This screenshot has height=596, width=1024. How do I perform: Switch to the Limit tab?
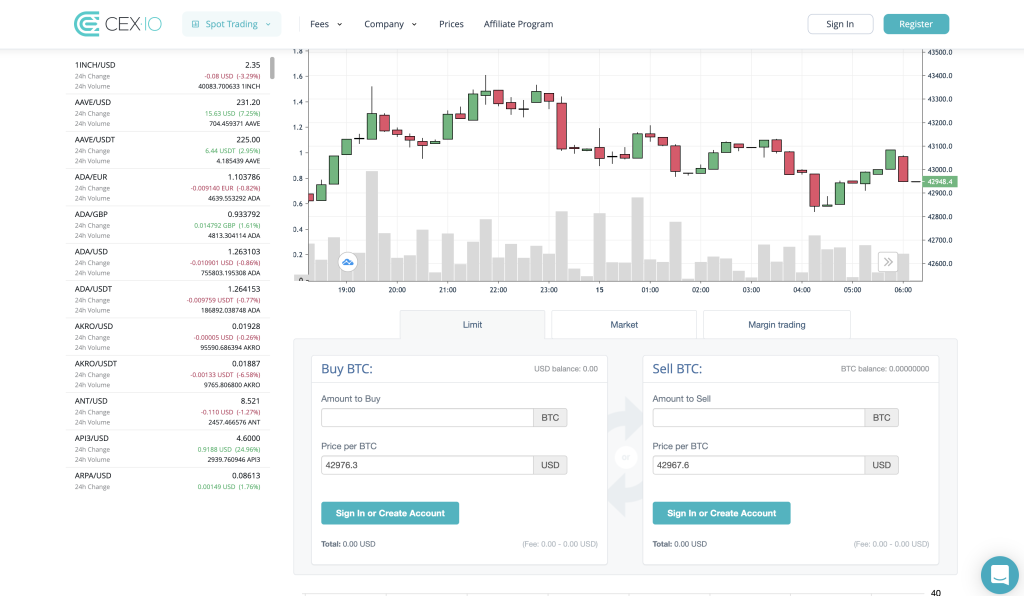click(472, 324)
